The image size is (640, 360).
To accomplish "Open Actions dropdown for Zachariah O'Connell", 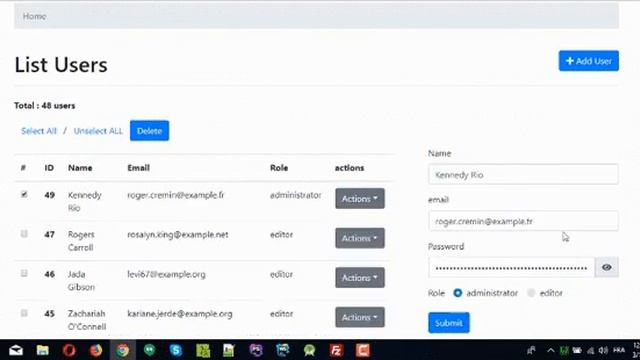I will 360,317.
